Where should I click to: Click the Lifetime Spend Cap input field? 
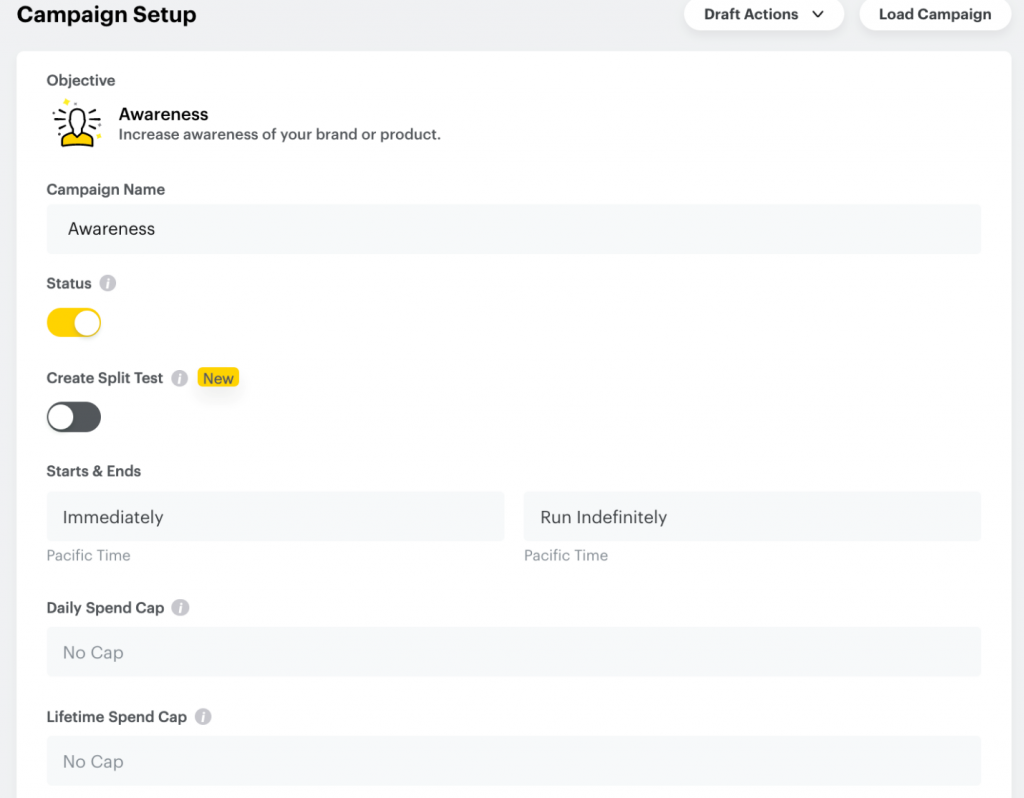click(x=513, y=761)
